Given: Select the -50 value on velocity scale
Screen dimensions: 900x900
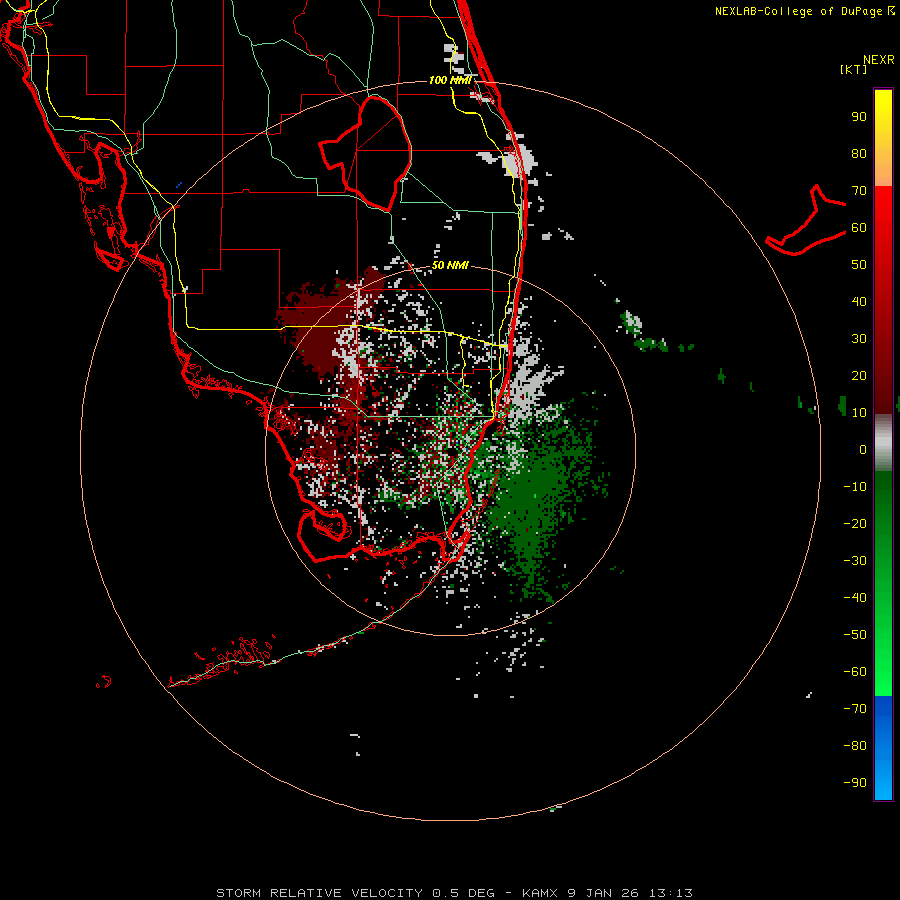Looking at the screenshot, I should click(855, 634).
